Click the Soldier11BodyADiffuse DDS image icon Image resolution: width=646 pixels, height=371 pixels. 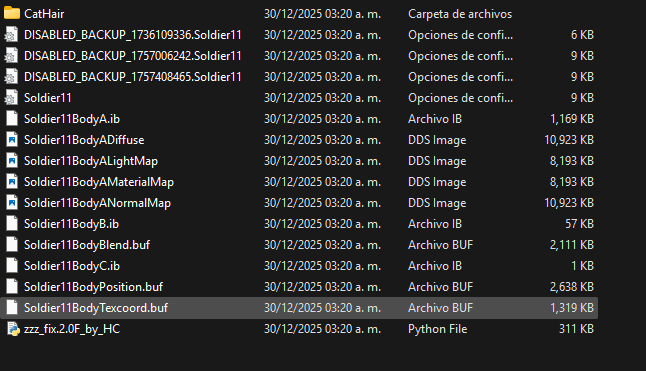tap(12, 140)
